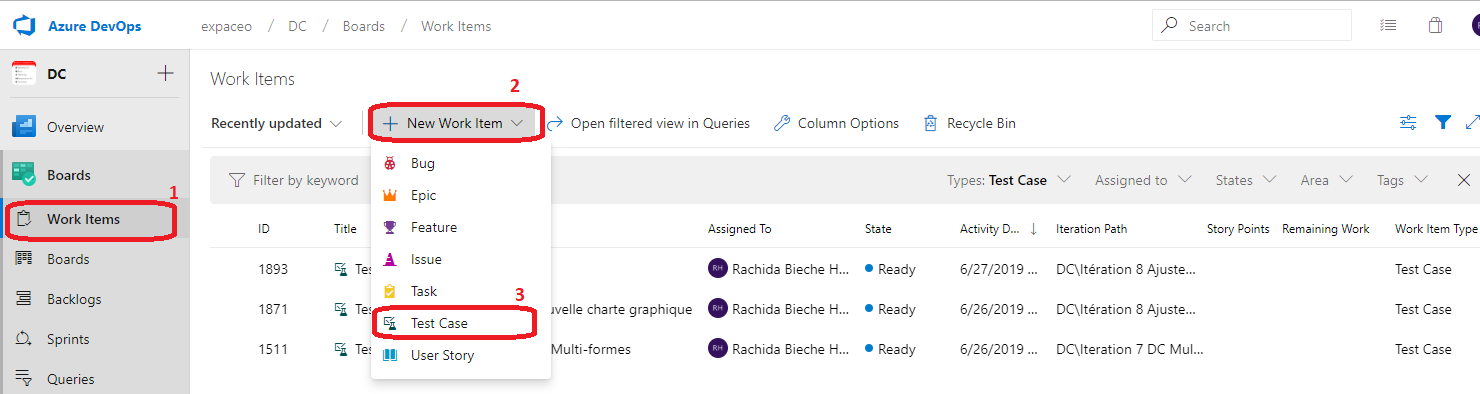Open Column Options
This screenshot has width=1480, height=394.
coord(837,123)
